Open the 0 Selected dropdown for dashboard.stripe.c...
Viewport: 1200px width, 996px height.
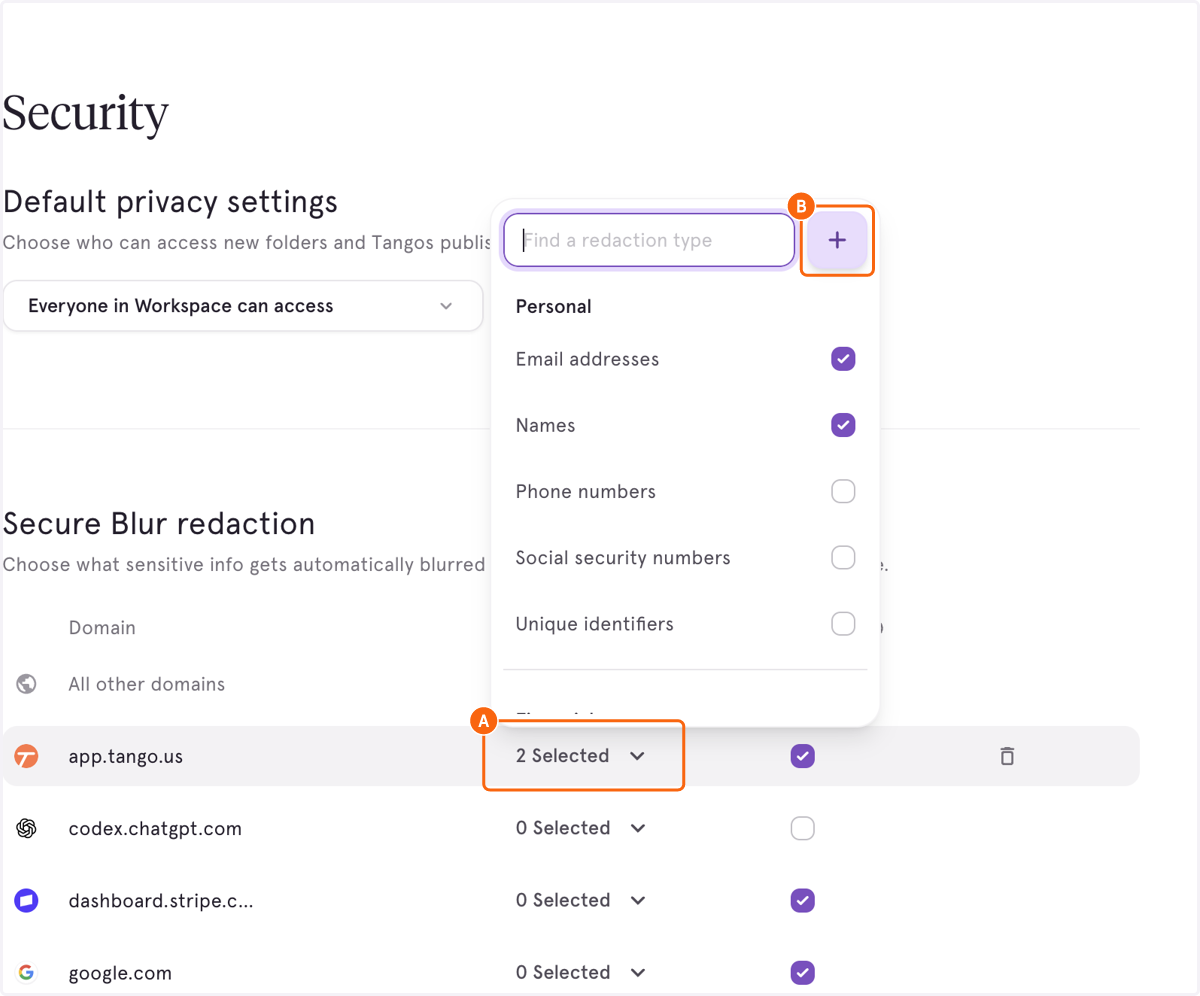tap(581, 900)
